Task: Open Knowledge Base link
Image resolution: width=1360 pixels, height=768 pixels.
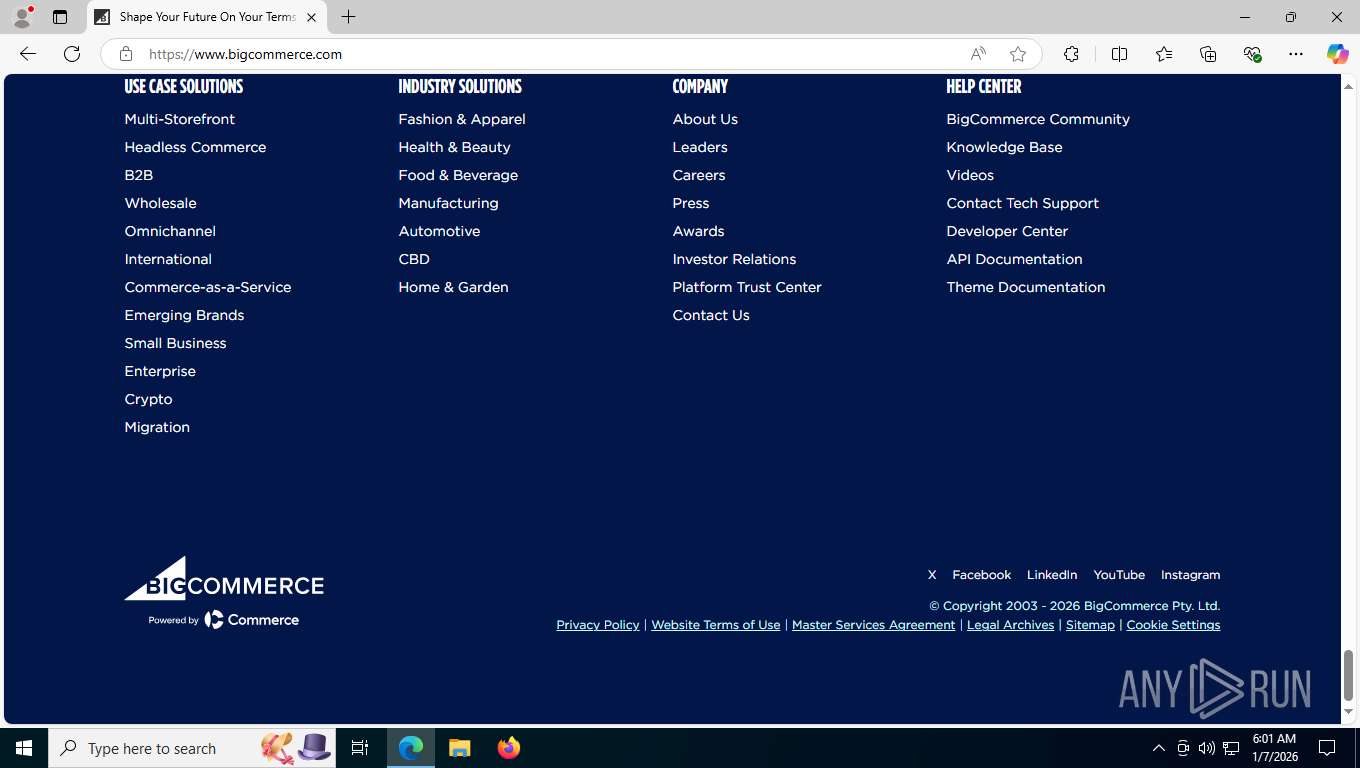Action: tap(1004, 147)
